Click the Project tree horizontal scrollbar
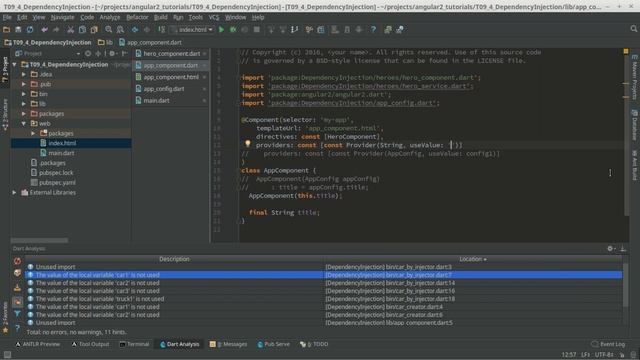This screenshot has height=360, width=640. 40,240
